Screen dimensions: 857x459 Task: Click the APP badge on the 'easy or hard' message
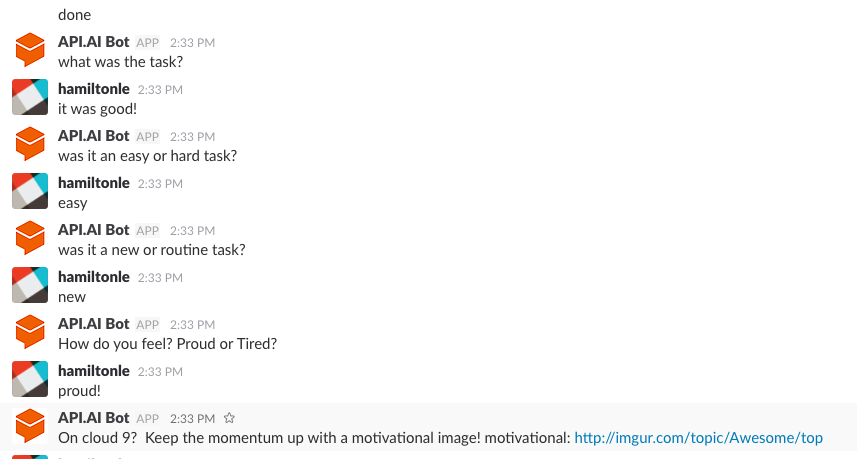[148, 137]
